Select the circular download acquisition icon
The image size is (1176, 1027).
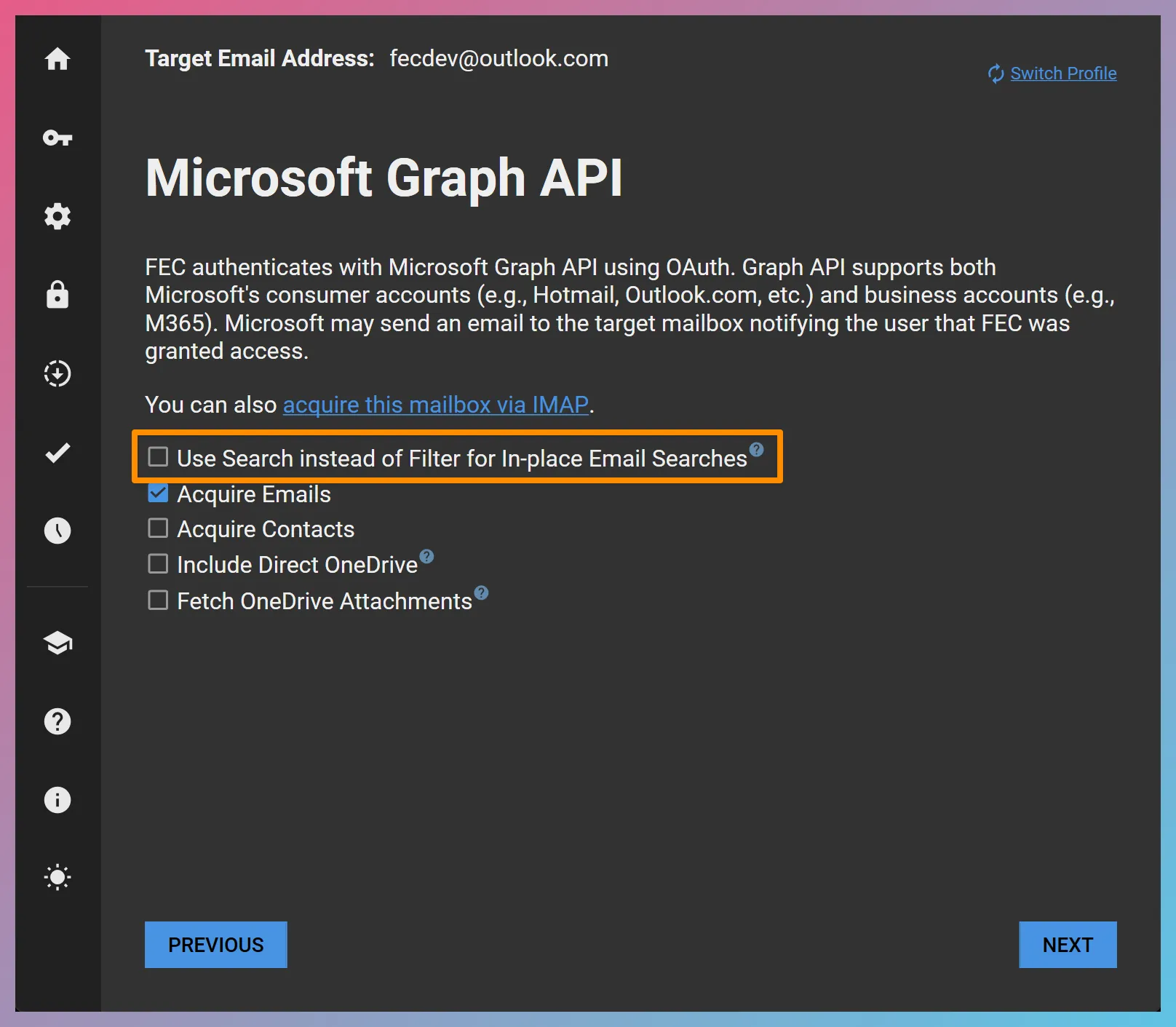[57, 373]
